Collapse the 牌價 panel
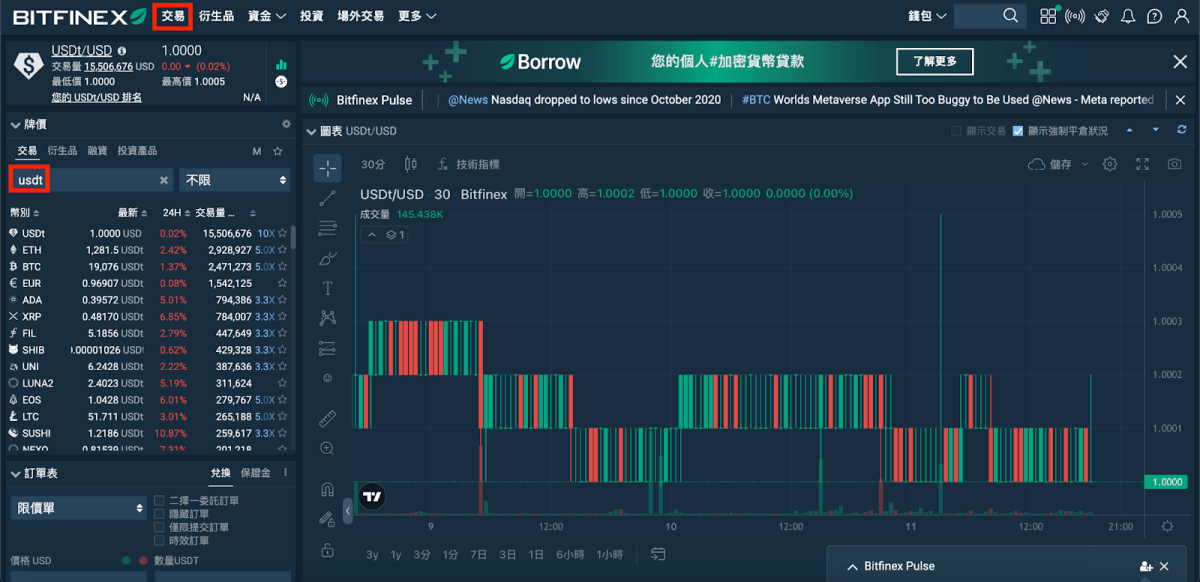Image resolution: width=1200 pixels, height=582 pixels. [x=15, y=125]
